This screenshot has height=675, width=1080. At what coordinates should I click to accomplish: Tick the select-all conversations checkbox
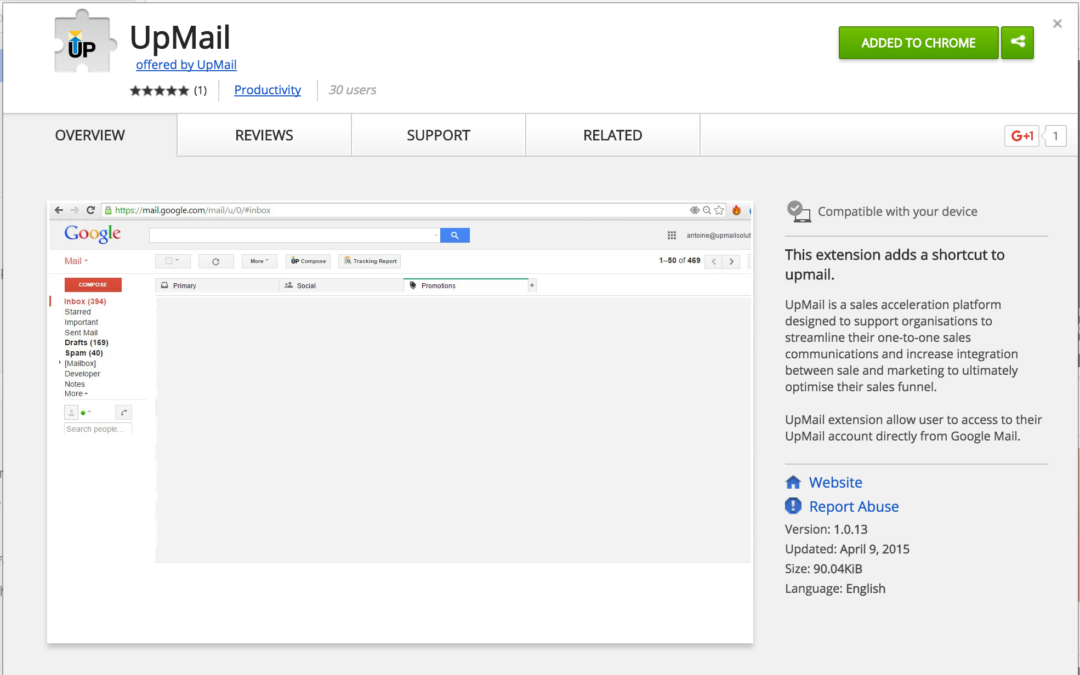tap(169, 260)
